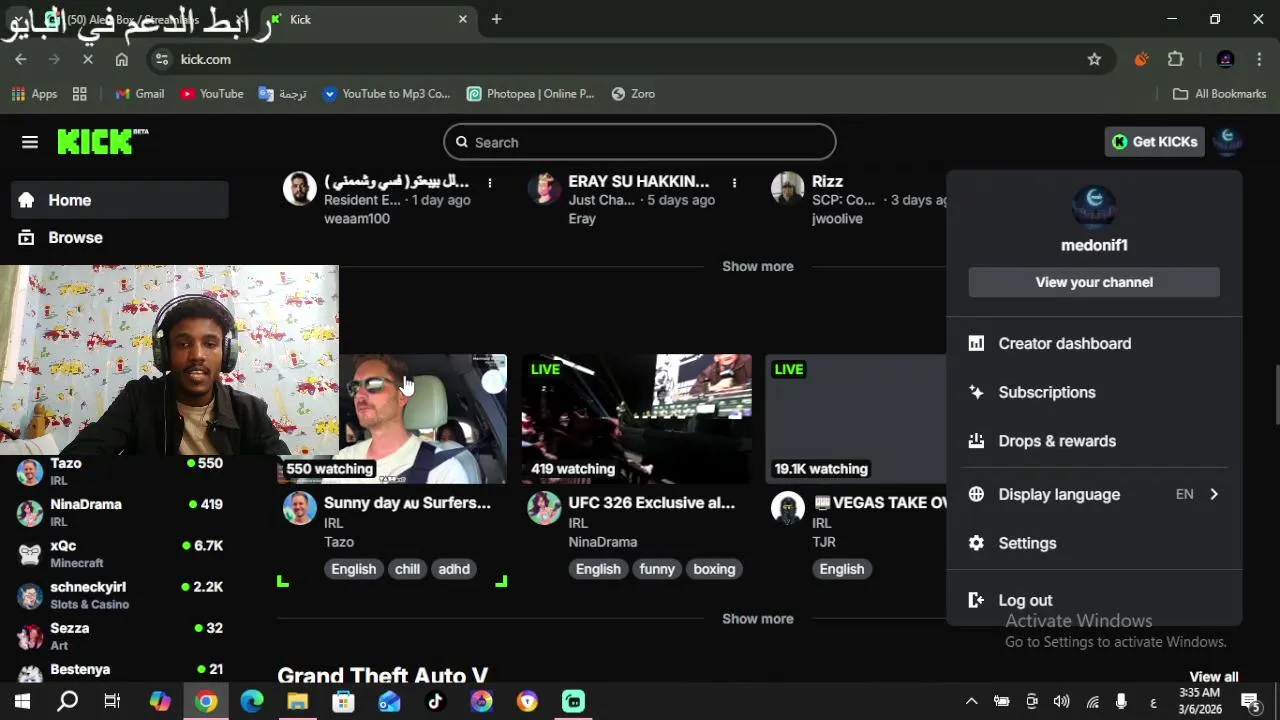Open the Gmail bookmark
The height and width of the screenshot is (720, 1280).
[139, 94]
